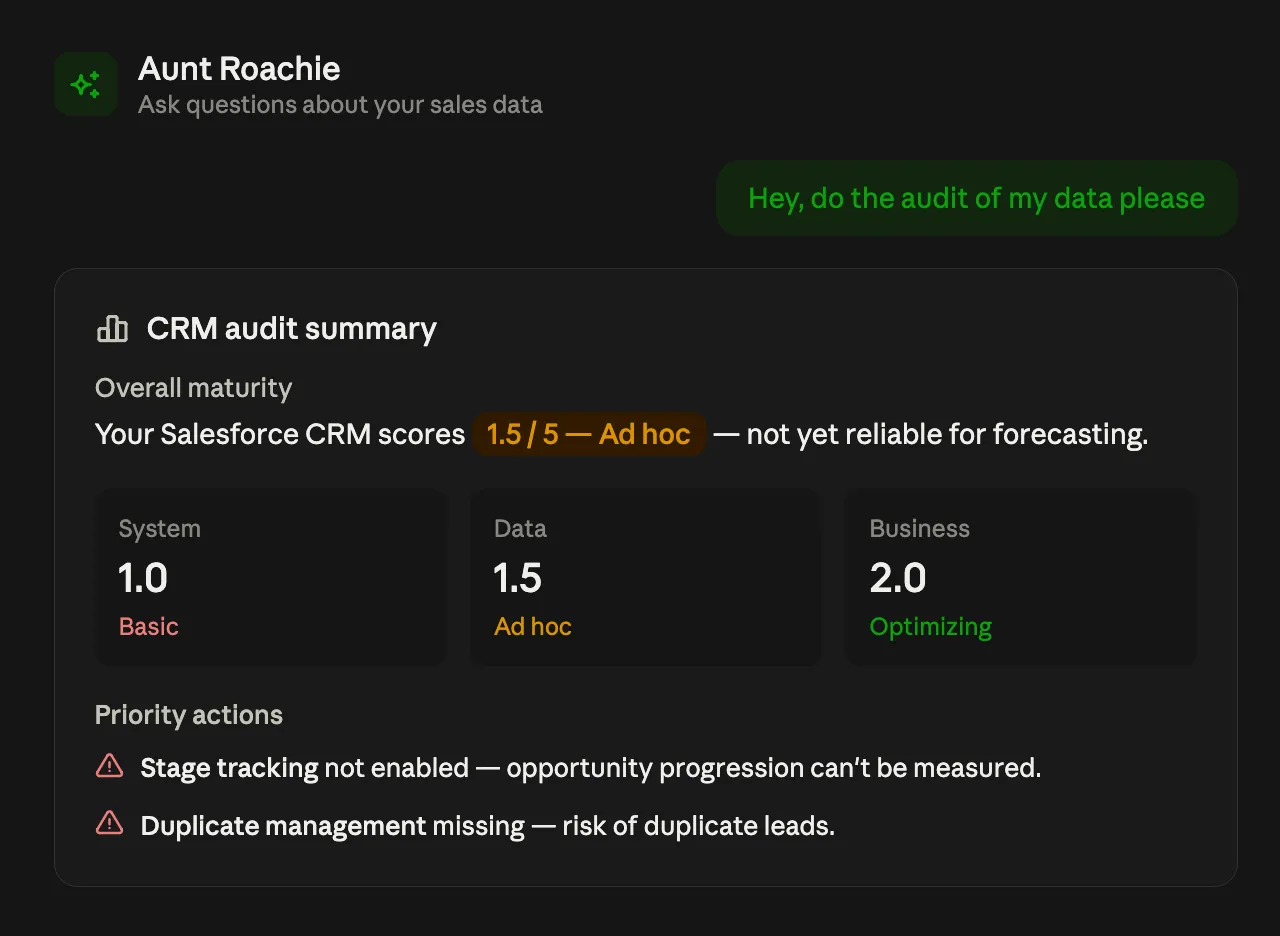Open the Business score card
Image resolution: width=1280 pixels, height=936 pixels.
(x=1021, y=577)
